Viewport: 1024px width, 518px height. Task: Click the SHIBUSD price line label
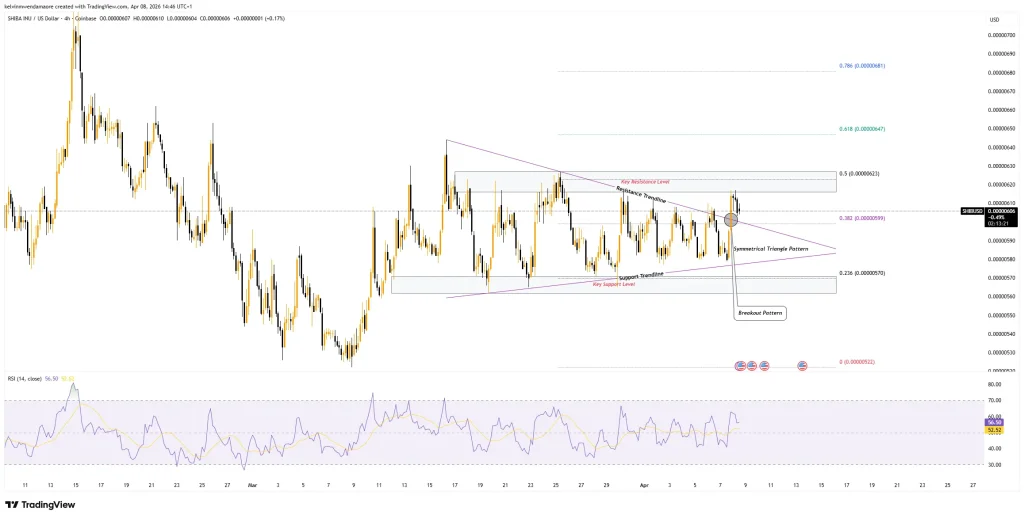coord(972,211)
